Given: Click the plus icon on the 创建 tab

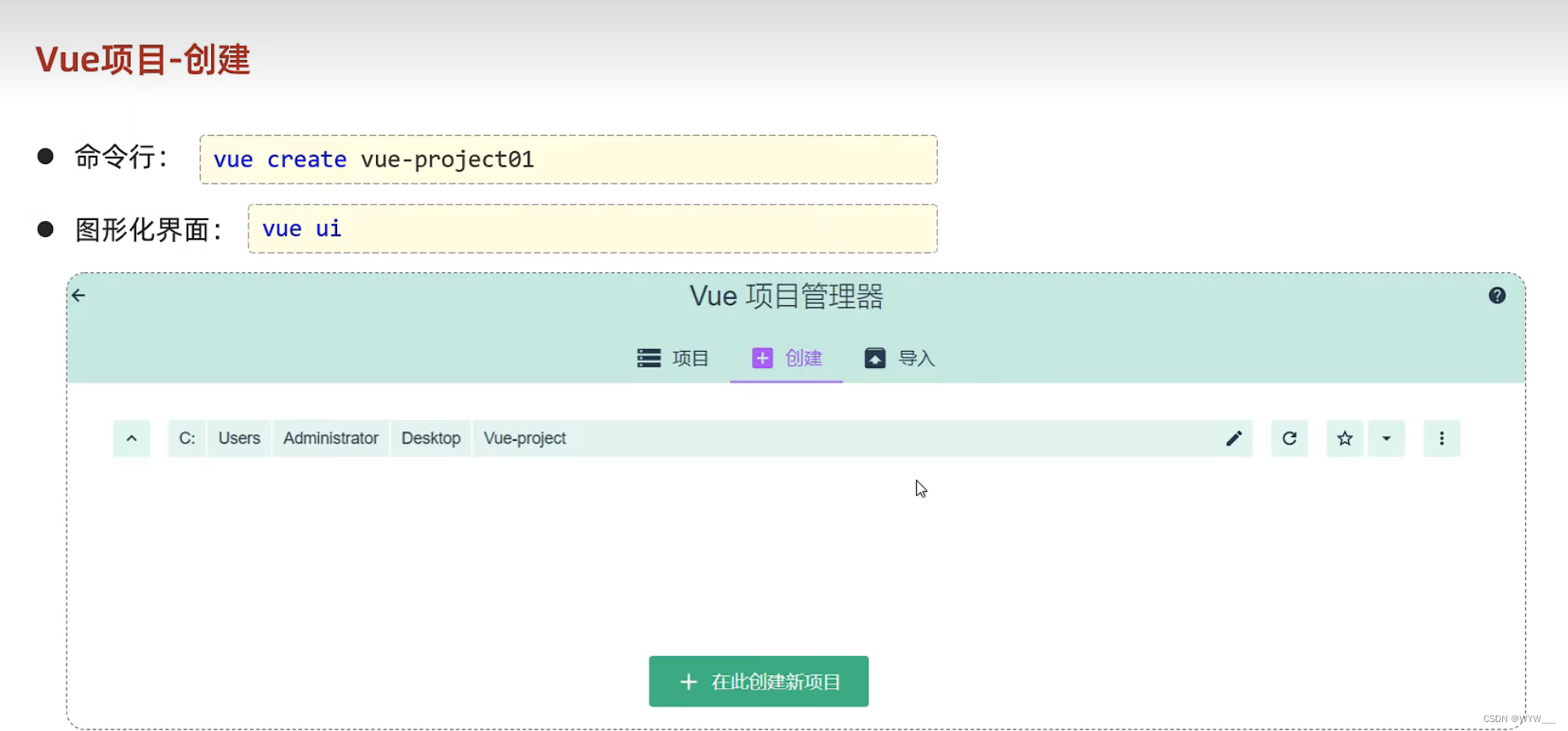Looking at the screenshot, I should 762,357.
